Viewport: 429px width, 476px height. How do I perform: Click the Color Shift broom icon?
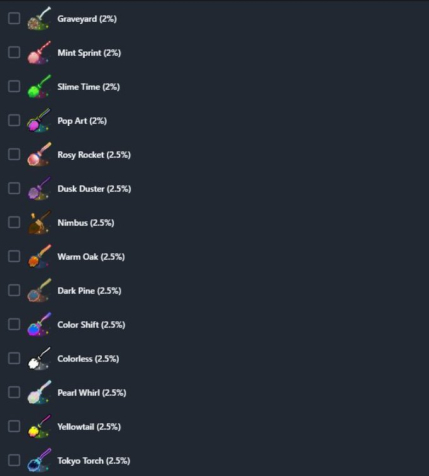pos(39,325)
